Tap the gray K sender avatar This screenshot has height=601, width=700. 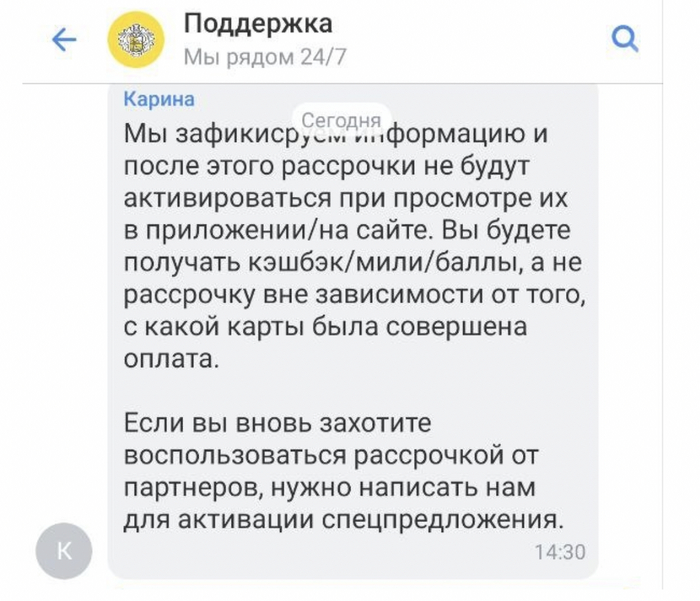63,551
